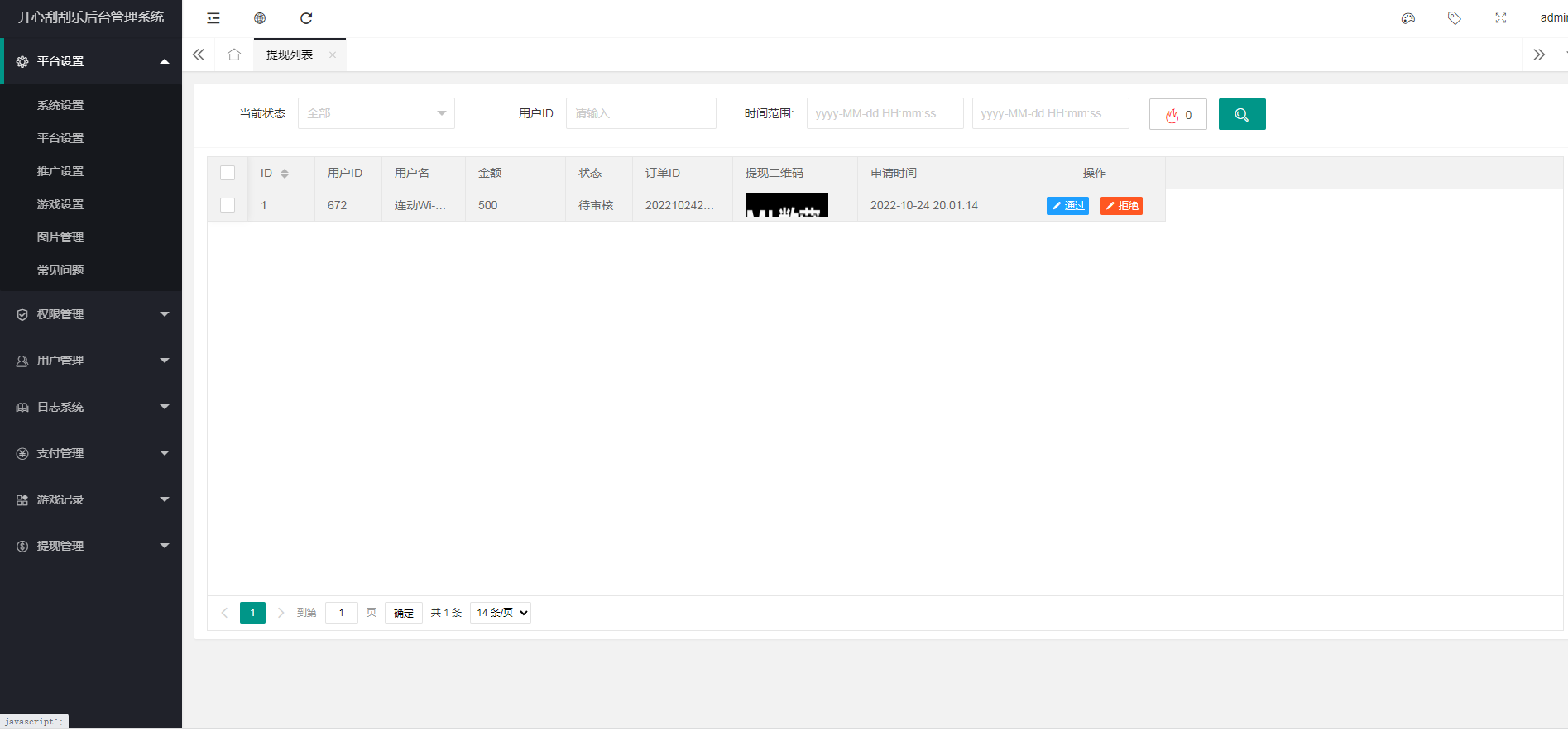The width and height of the screenshot is (1568, 731).
Task: Collapse the sidebar menu toggle icon
Action: [213, 18]
